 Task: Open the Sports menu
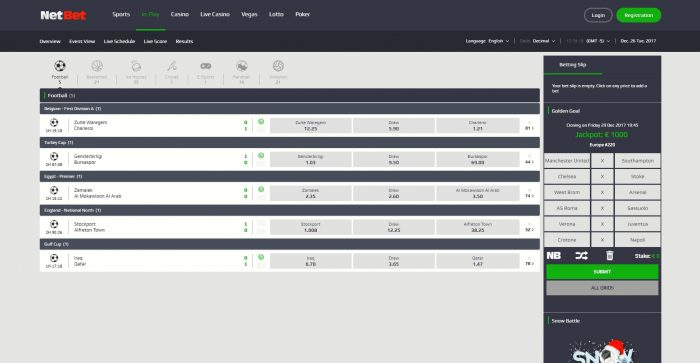click(121, 14)
